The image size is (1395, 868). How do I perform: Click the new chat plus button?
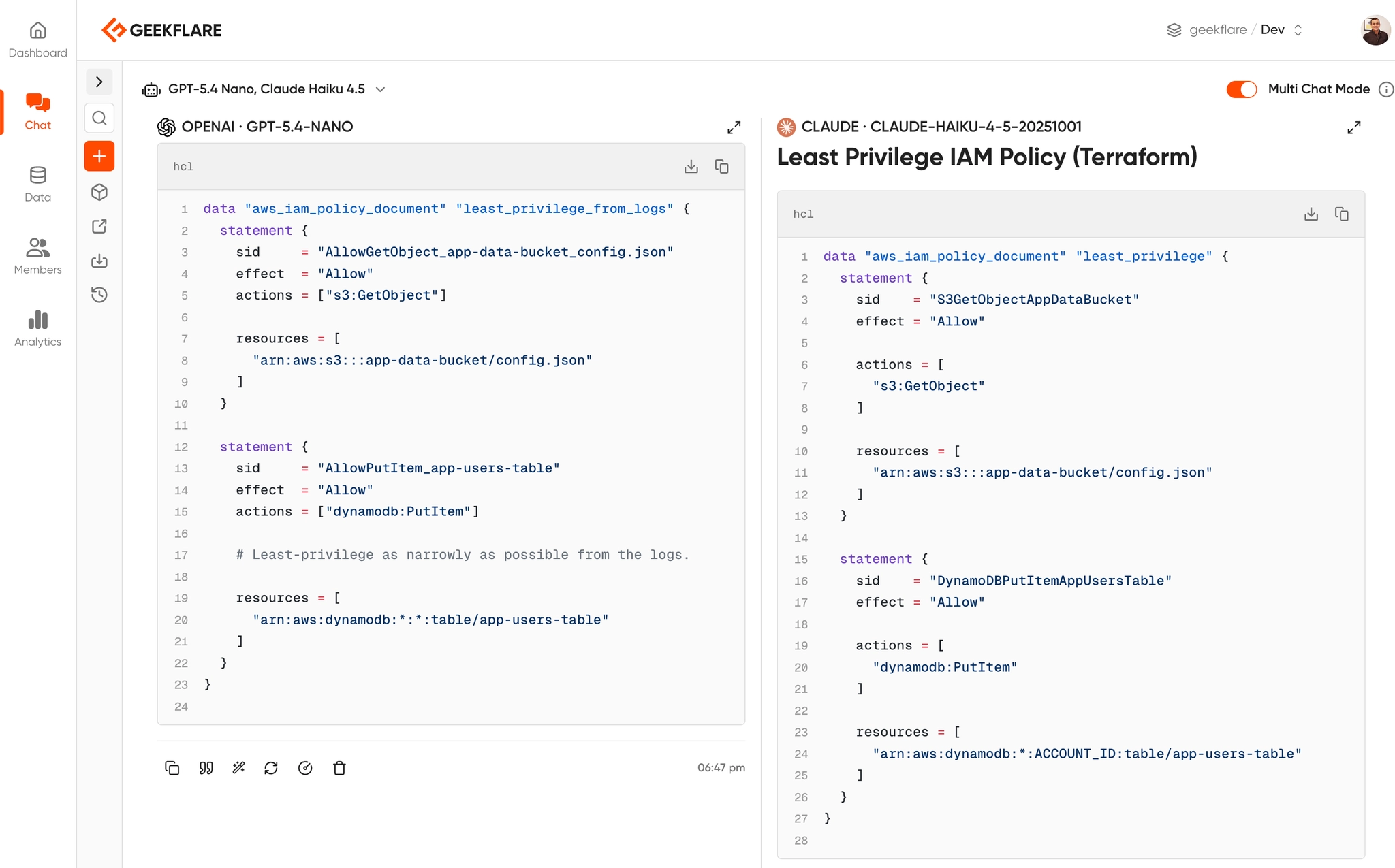point(99,156)
